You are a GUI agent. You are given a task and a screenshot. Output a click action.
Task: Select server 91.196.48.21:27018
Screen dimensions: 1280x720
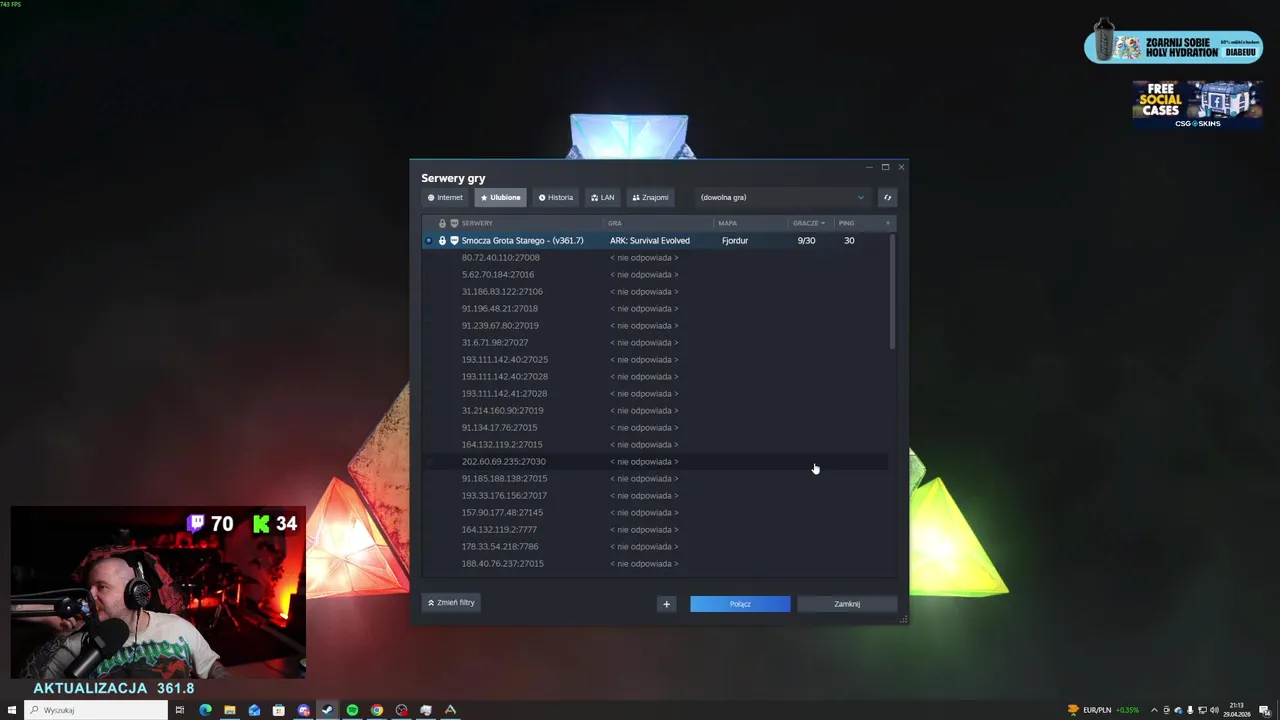tap(655, 308)
